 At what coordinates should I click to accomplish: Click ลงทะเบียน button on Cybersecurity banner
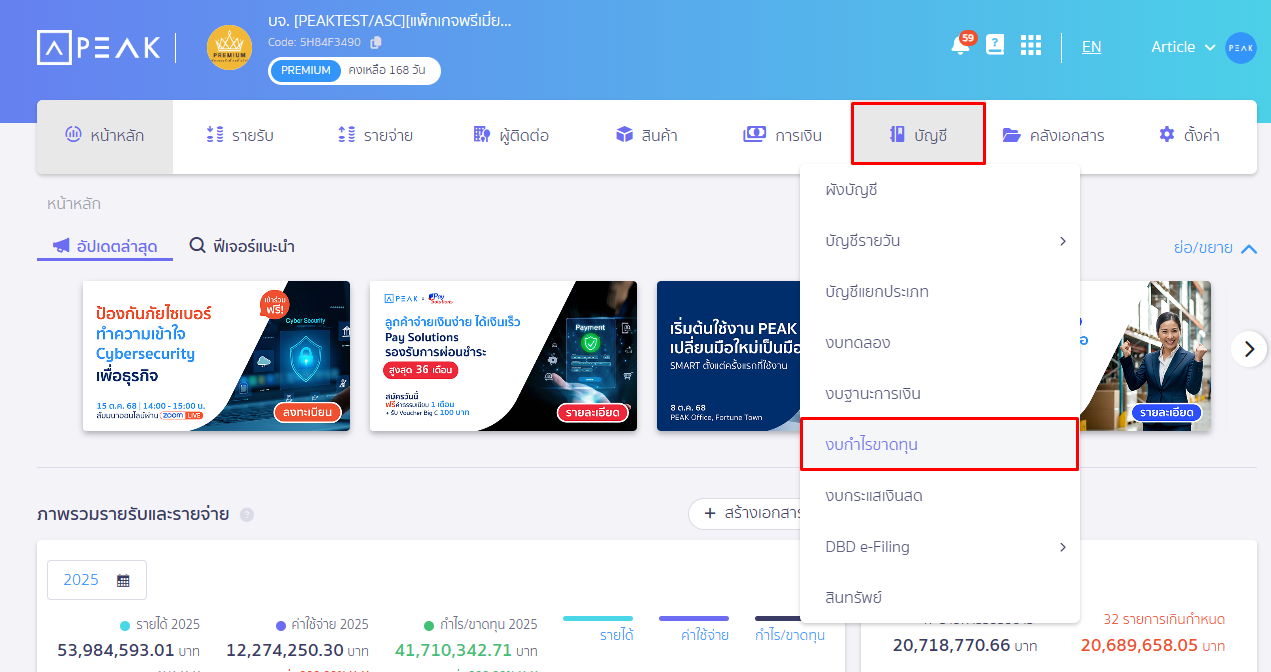tap(307, 412)
